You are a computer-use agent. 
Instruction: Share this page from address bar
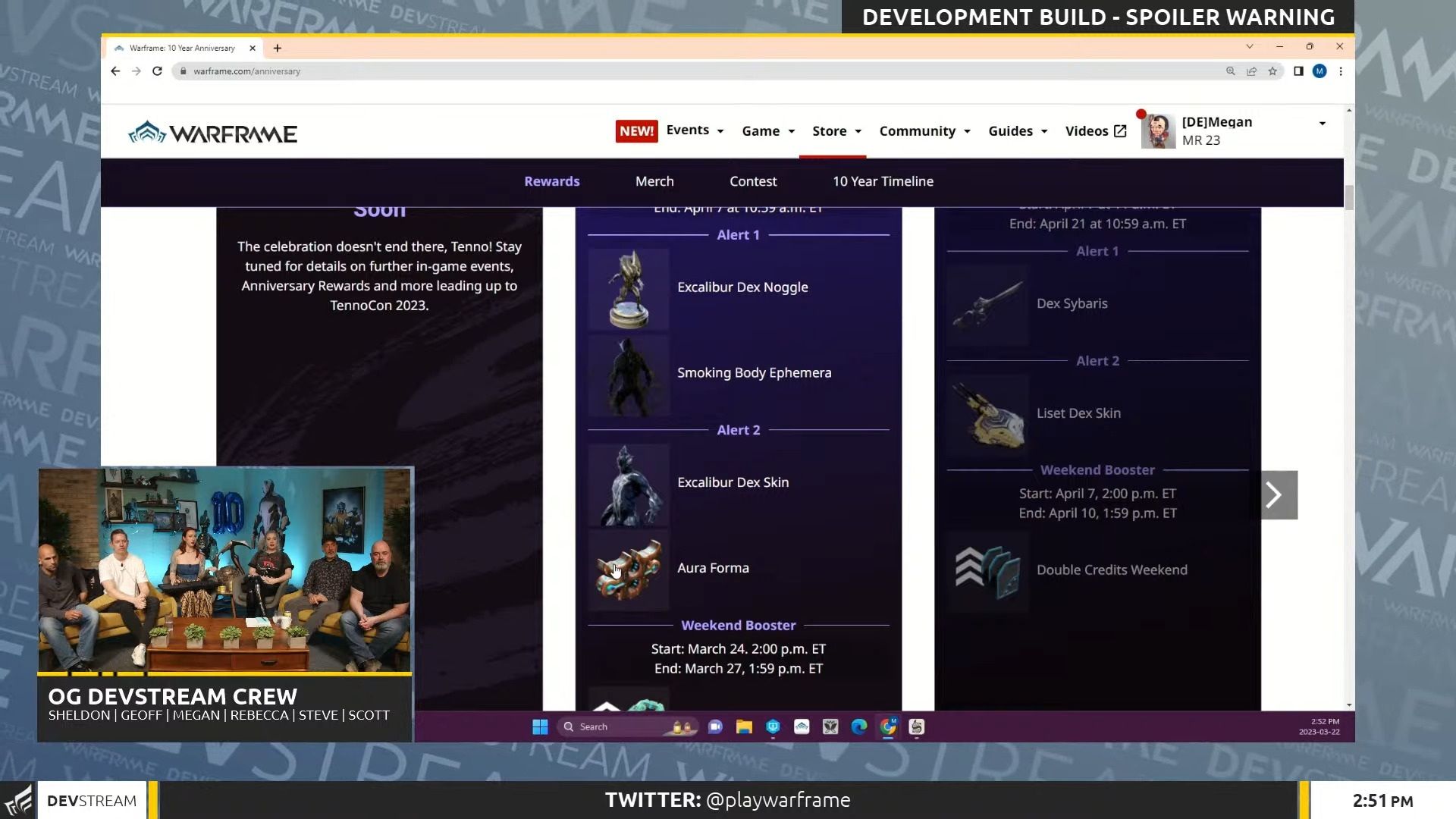click(1251, 71)
